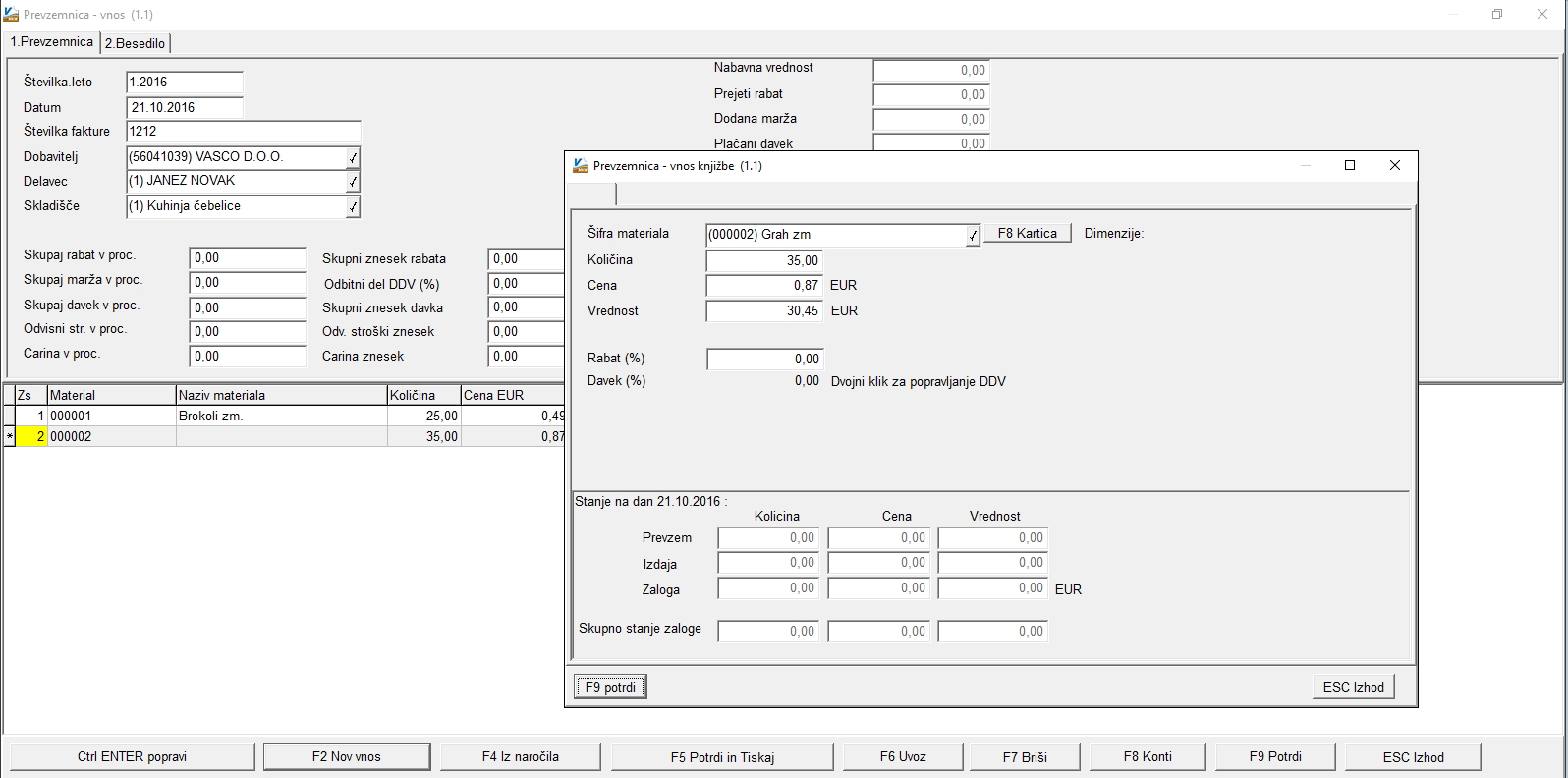Viewport: 1568px width, 778px height.
Task: Click the Prejeti rabat field
Action: (x=930, y=94)
